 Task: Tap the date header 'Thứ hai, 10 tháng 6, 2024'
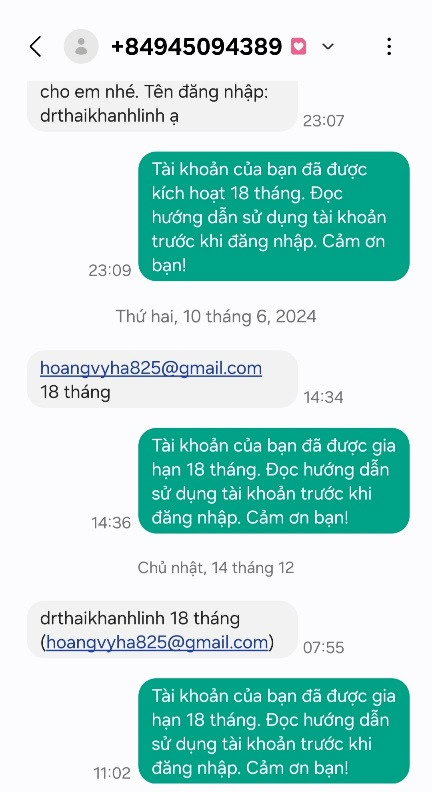216,316
